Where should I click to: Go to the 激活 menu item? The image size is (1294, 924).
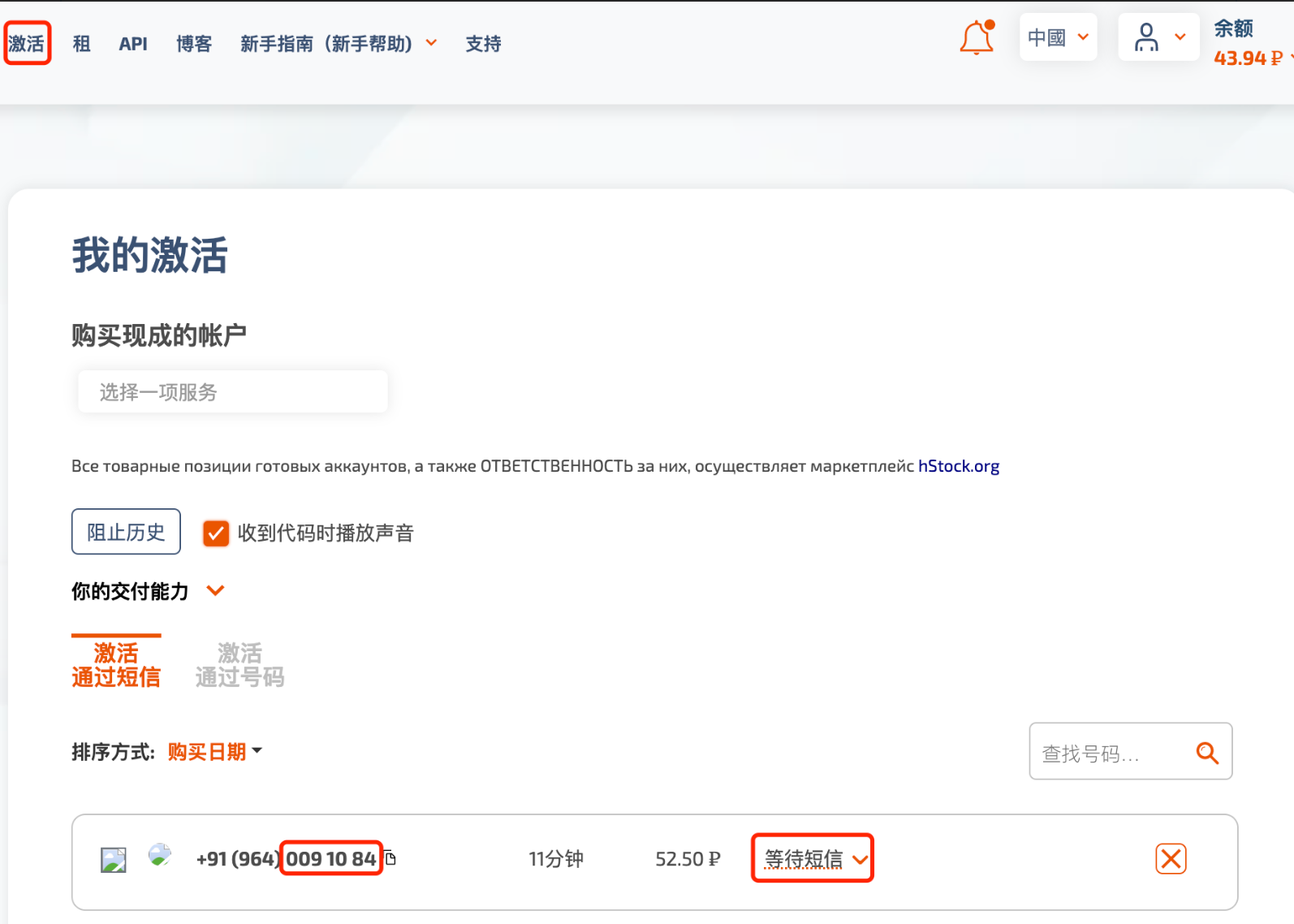27,43
